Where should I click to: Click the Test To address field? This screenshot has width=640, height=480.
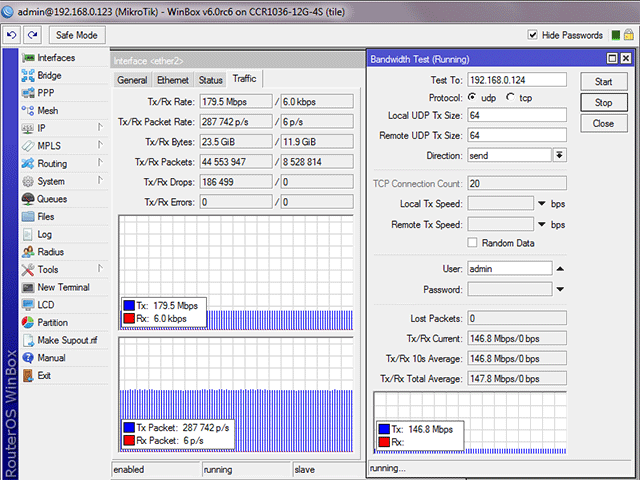[517, 80]
